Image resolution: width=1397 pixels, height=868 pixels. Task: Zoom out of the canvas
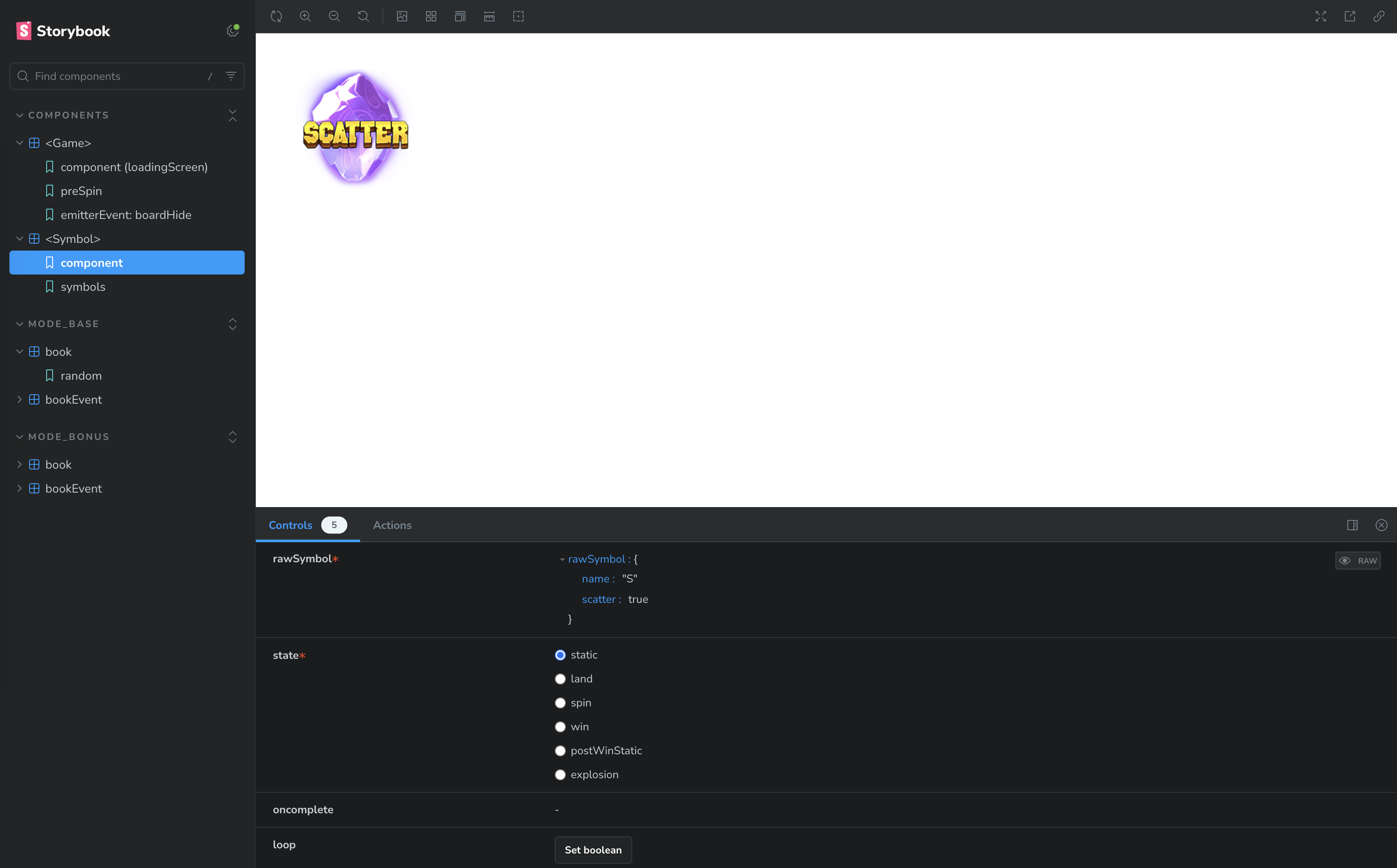[334, 16]
